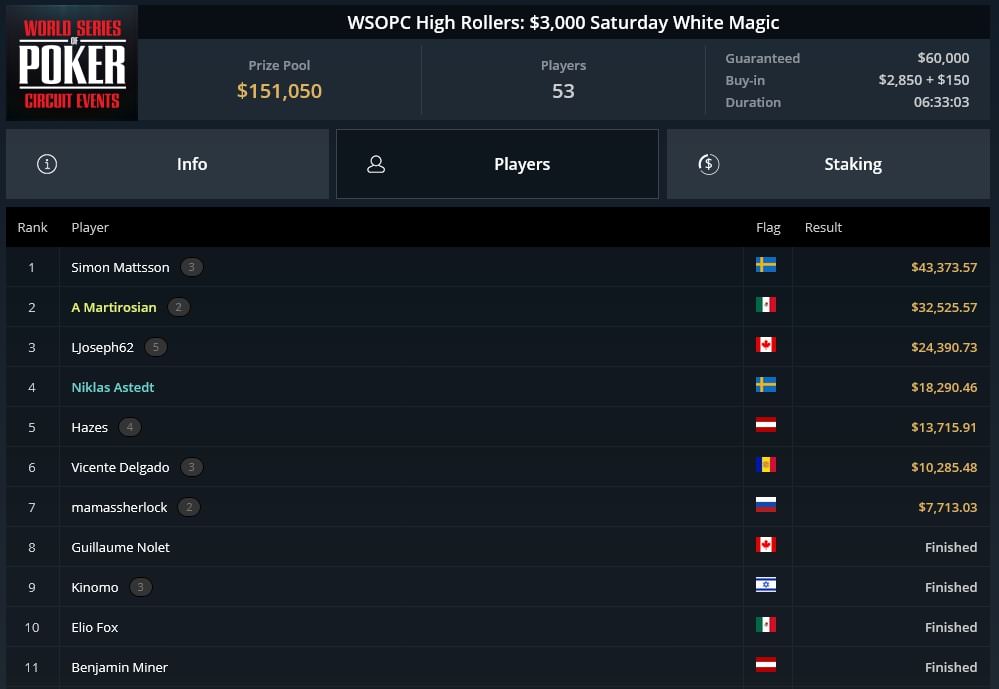
Task: Click the Rank column header
Action: [x=32, y=228]
